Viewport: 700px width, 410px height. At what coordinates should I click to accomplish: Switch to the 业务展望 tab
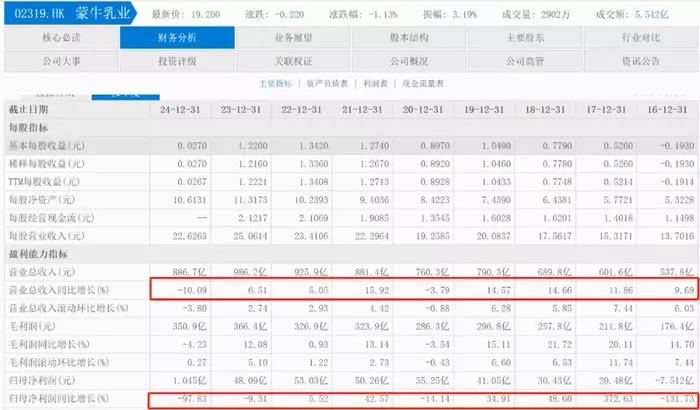[x=293, y=38]
